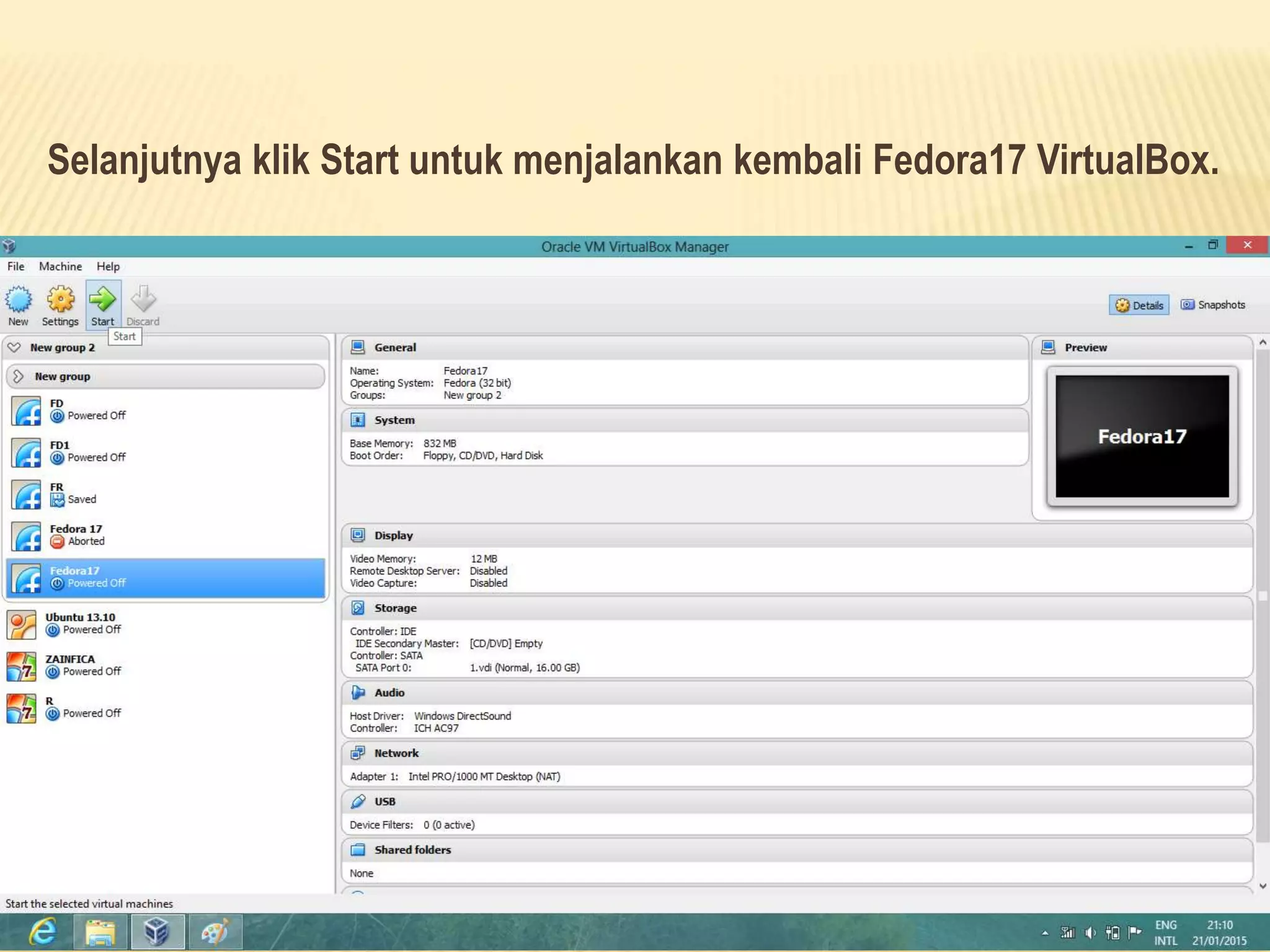Click the General section header icon
Screen dimensions: 1270x952
358,347
